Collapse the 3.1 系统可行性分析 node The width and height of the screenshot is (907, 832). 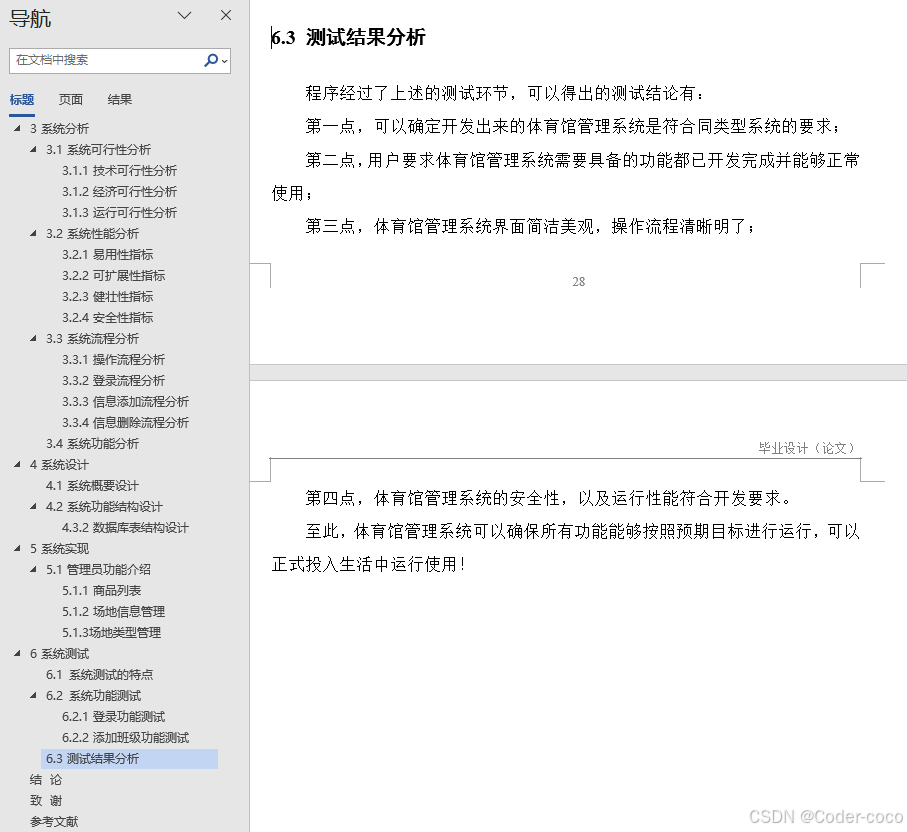coord(34,149)
